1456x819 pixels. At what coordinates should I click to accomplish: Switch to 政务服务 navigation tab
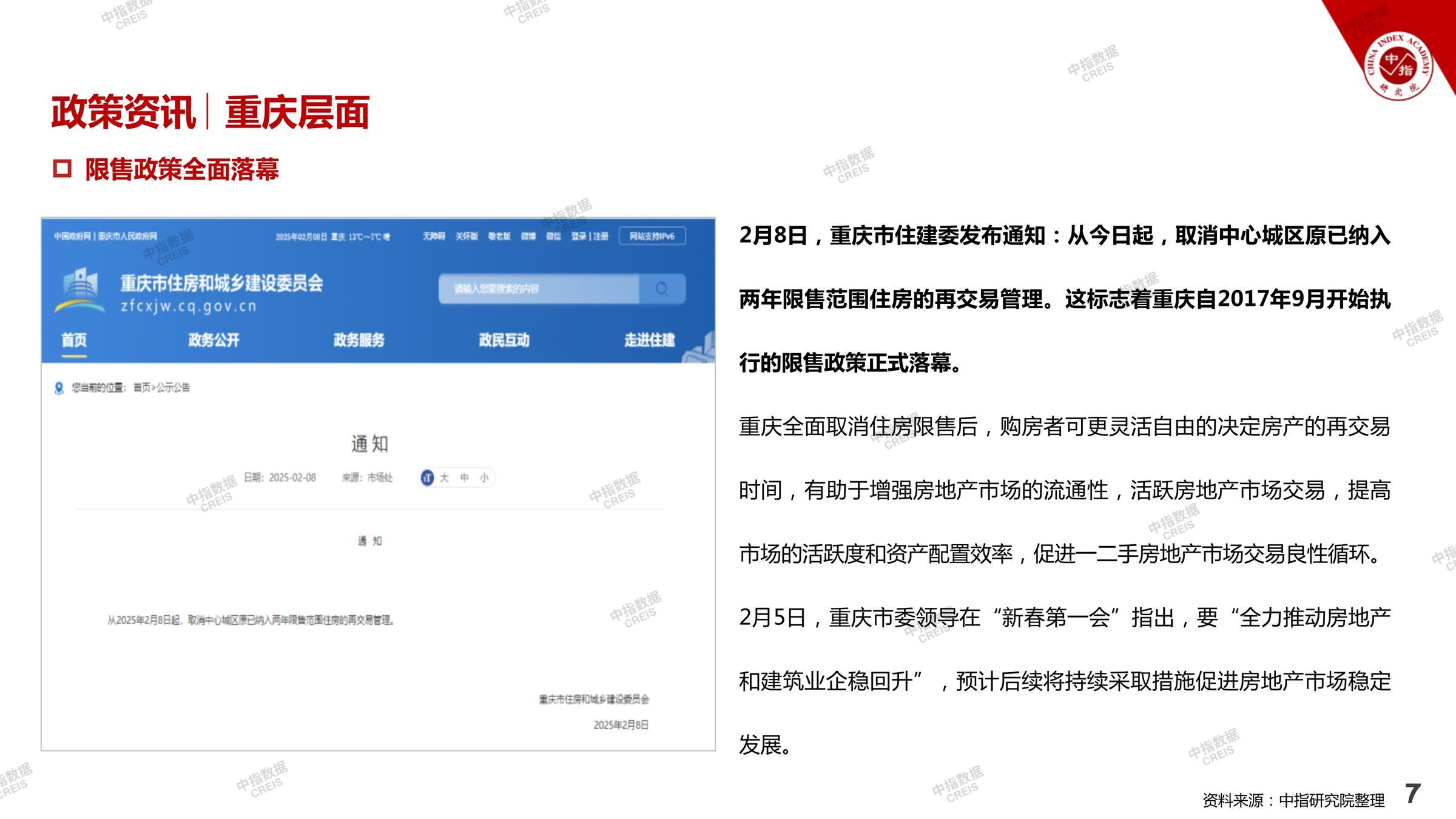[359, 340]
